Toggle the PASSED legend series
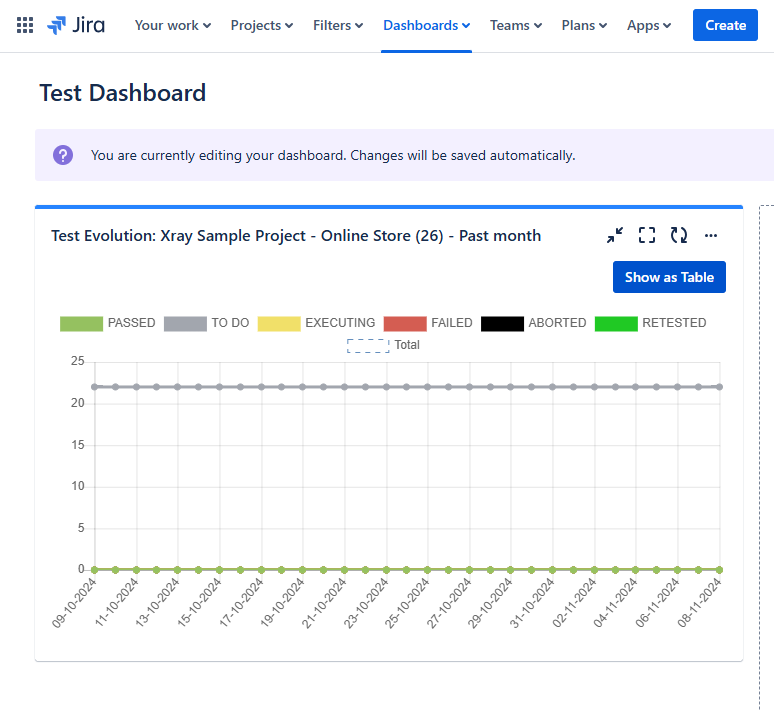 [x=108, y=323]
